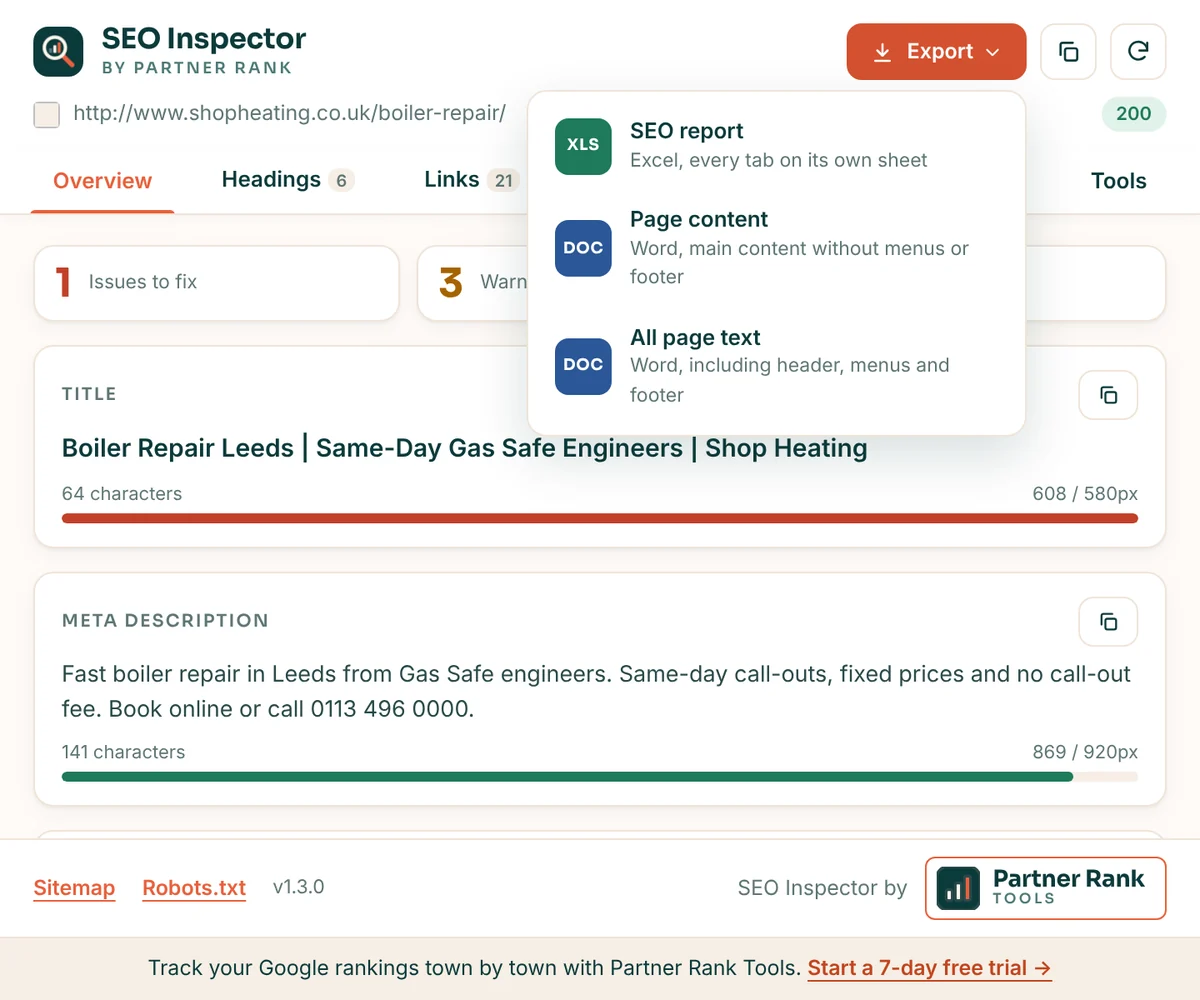Click the Issues to fix card
The width and height of the screenshot is (1200, 1000).
217,283
